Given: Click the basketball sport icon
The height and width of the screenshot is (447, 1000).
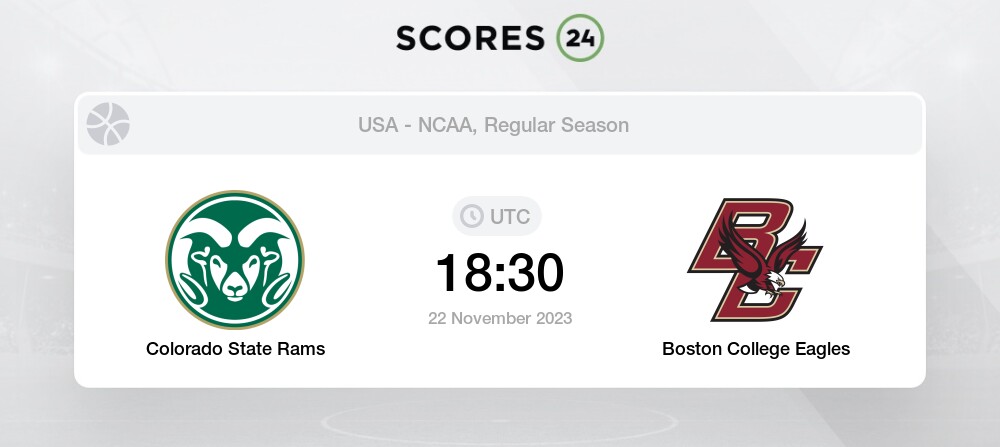Looking at the screenshot, I should pos(108,124).
